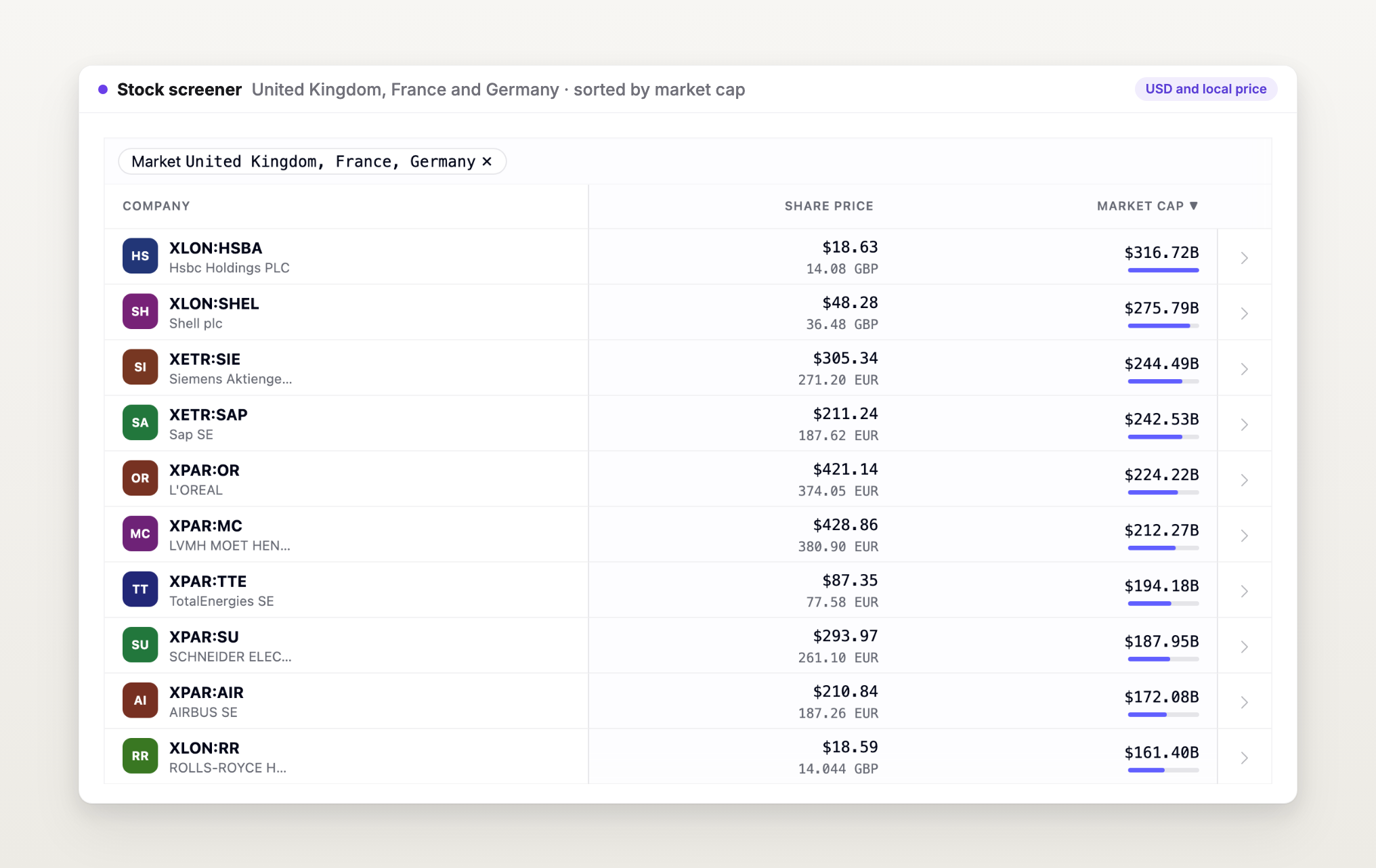Open the XPAR:TTE row chevron
Image resolution: width=1376 pixels, height=868 pixels.
click(x=1245, y=590)
